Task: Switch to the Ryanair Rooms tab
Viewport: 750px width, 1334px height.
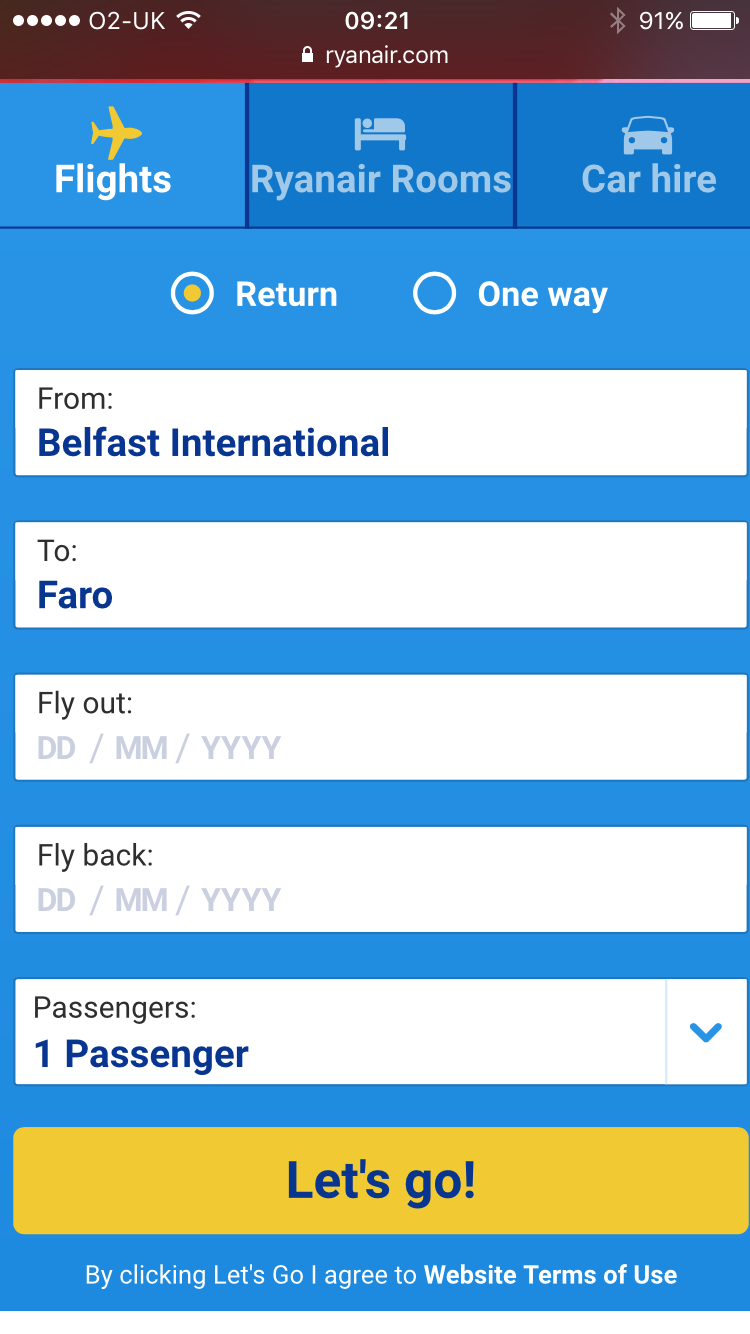Action: [381, 155]
